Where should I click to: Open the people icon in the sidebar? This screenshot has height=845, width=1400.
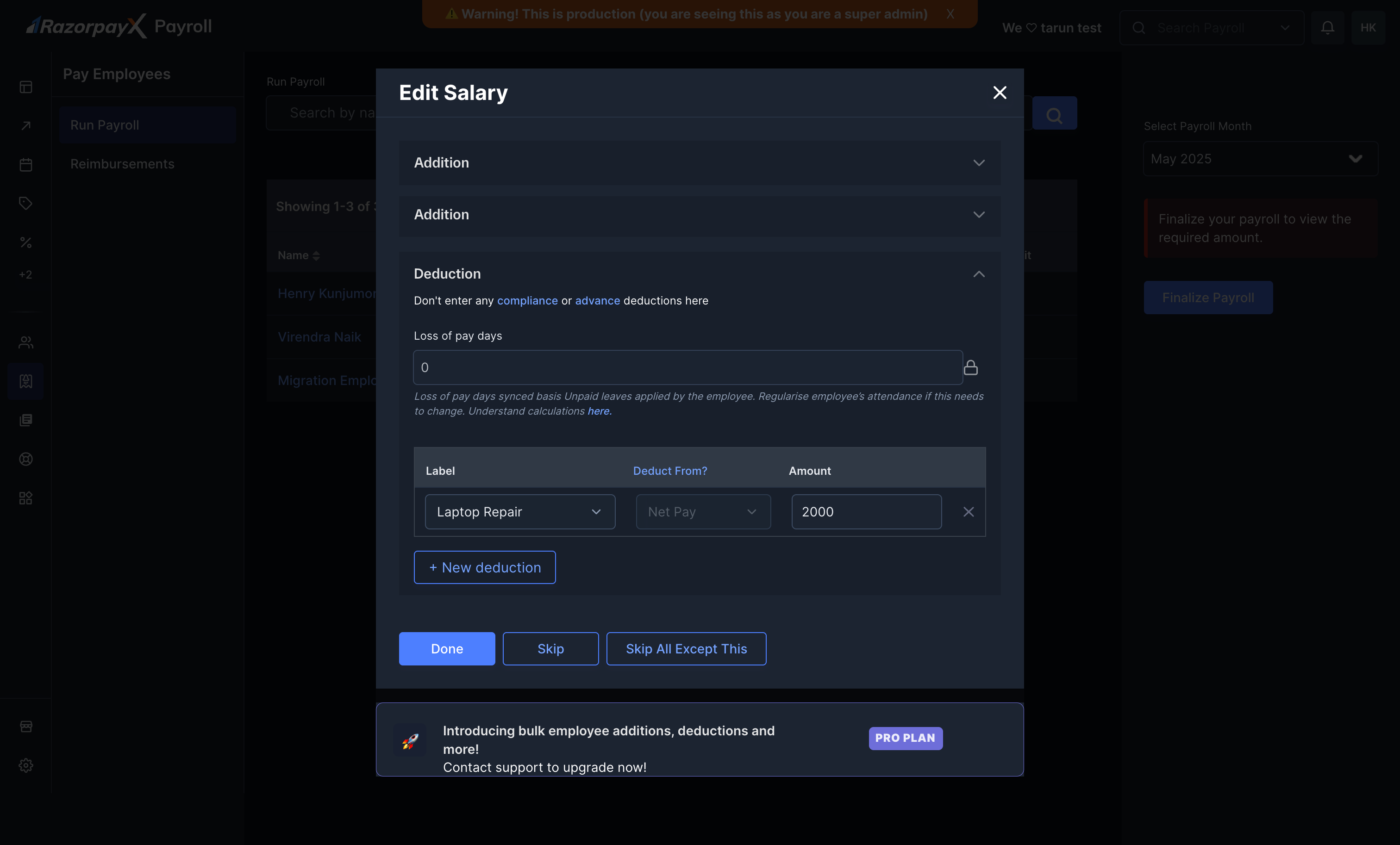click(25, 342)
